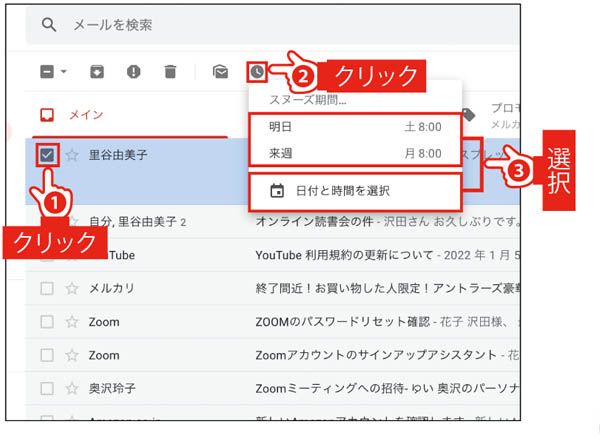
Task: Uncheck the 里谷由美子 message checkbox
Action: (x=47, y=155)
